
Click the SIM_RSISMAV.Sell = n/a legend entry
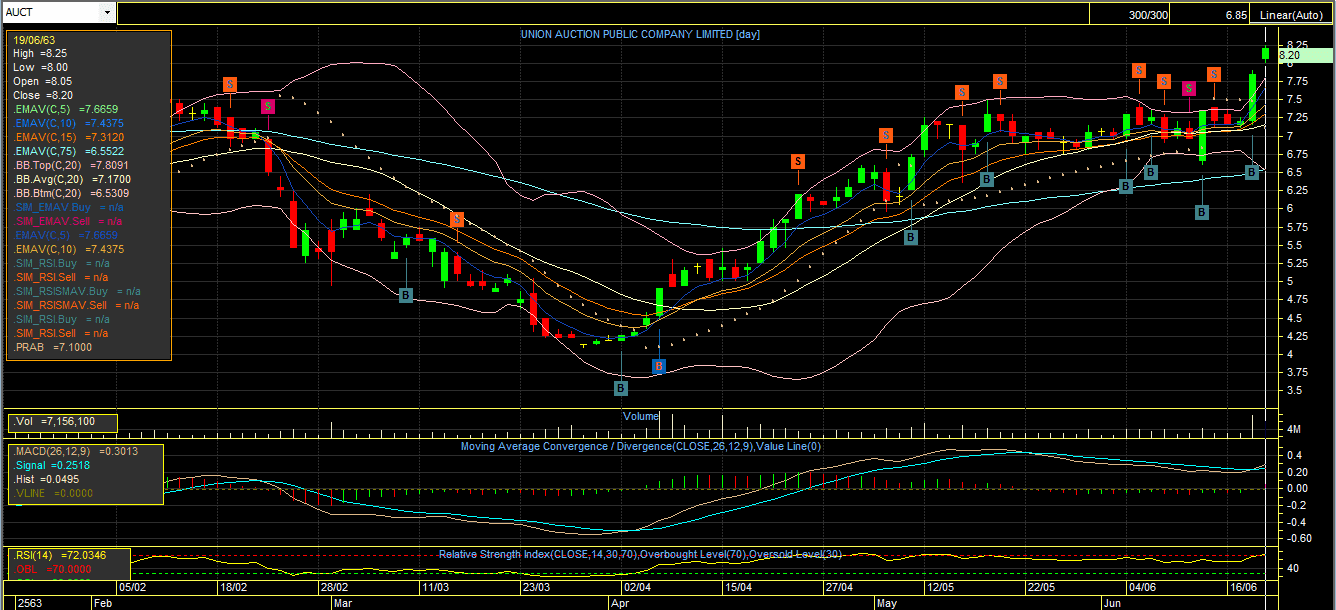[x=76, y=305]
